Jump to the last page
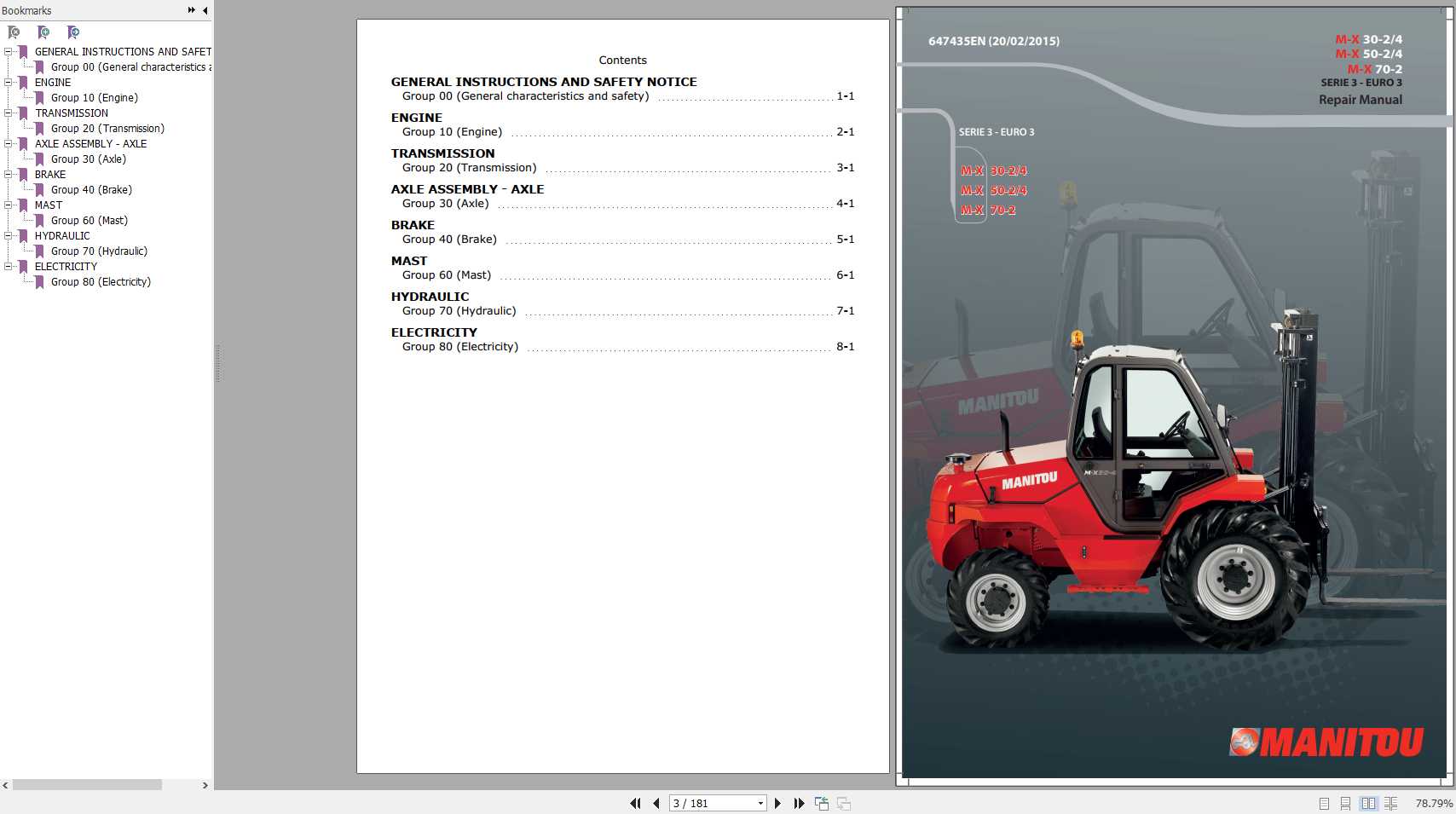The width and height of the screenshot is (1456, 814). [x=799, y=803]
